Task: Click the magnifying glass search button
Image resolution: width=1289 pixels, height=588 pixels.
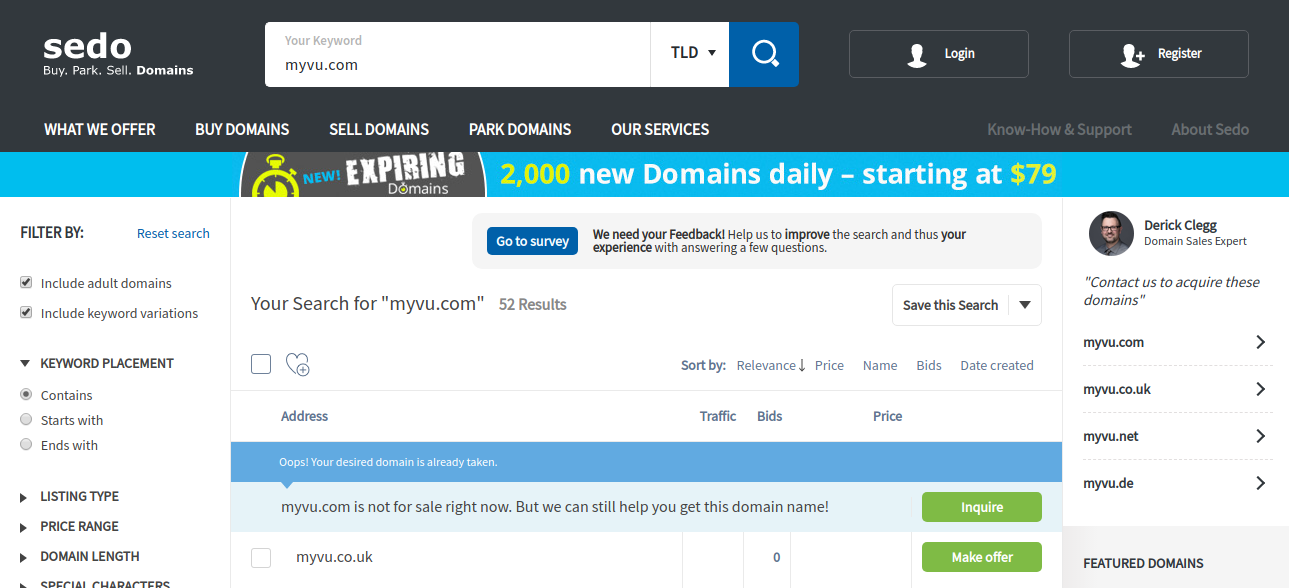Action: (x=764, y=54)
